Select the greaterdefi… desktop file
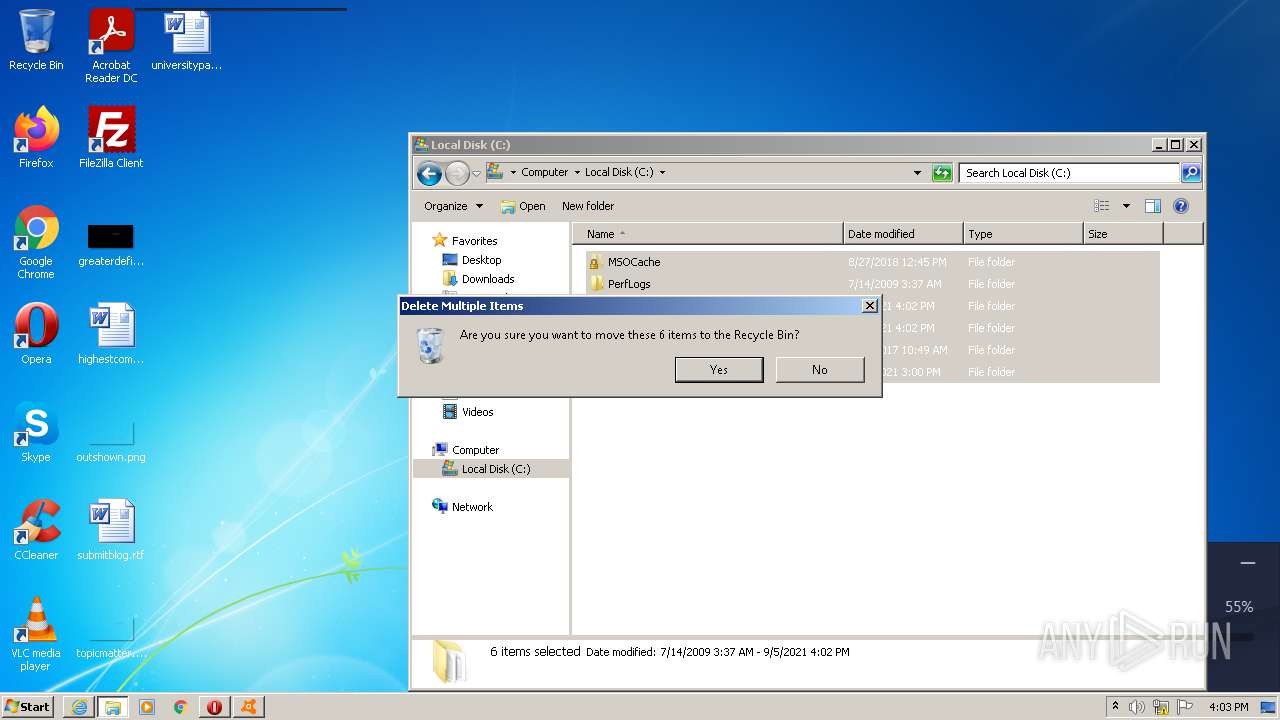This screenshot has width=1280, height=720. [111, 243]
